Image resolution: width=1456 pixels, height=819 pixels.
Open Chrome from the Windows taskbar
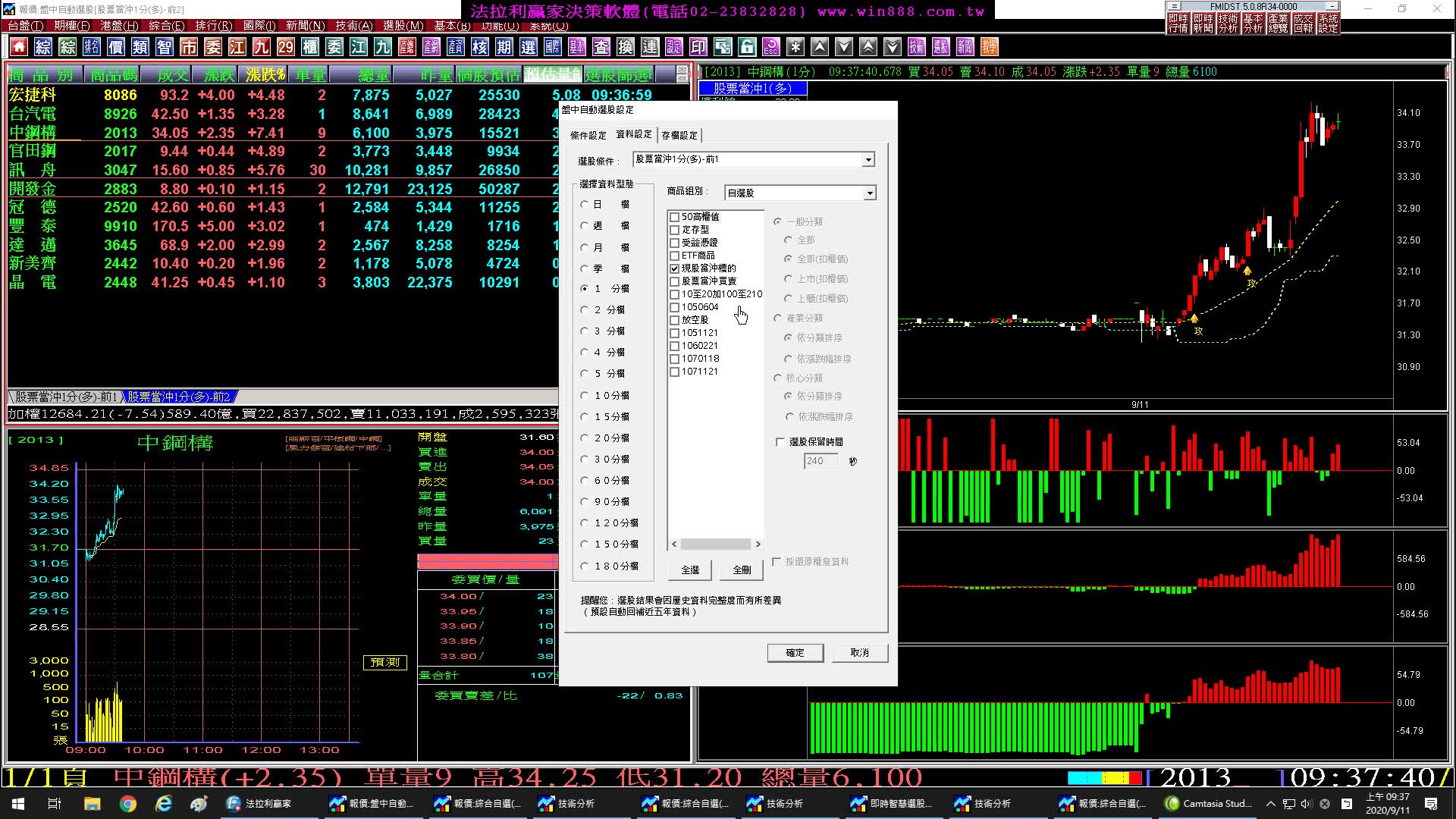click(x=127, y=804)
